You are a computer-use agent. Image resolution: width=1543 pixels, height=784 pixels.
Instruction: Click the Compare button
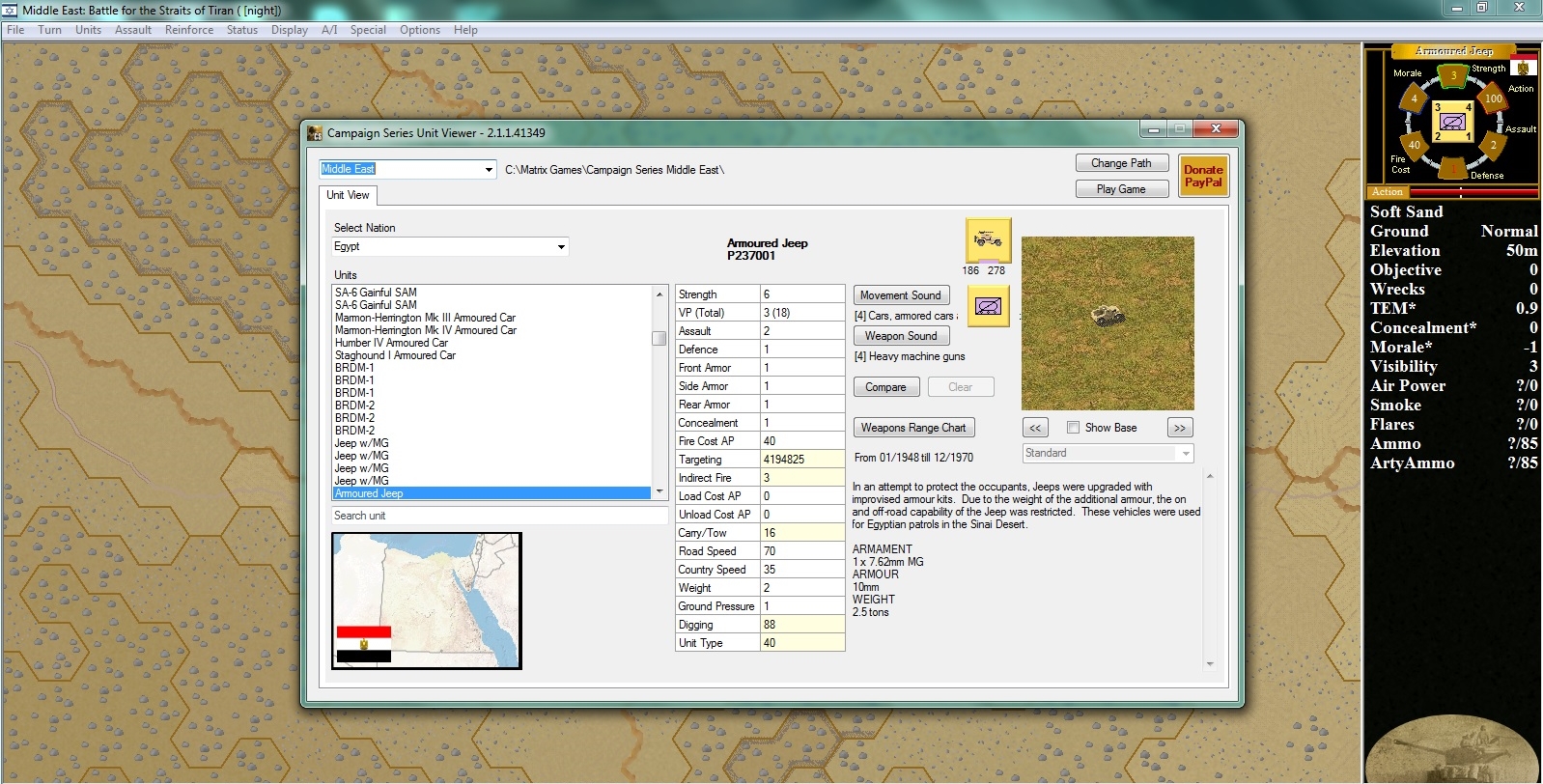tap(885, 387)
